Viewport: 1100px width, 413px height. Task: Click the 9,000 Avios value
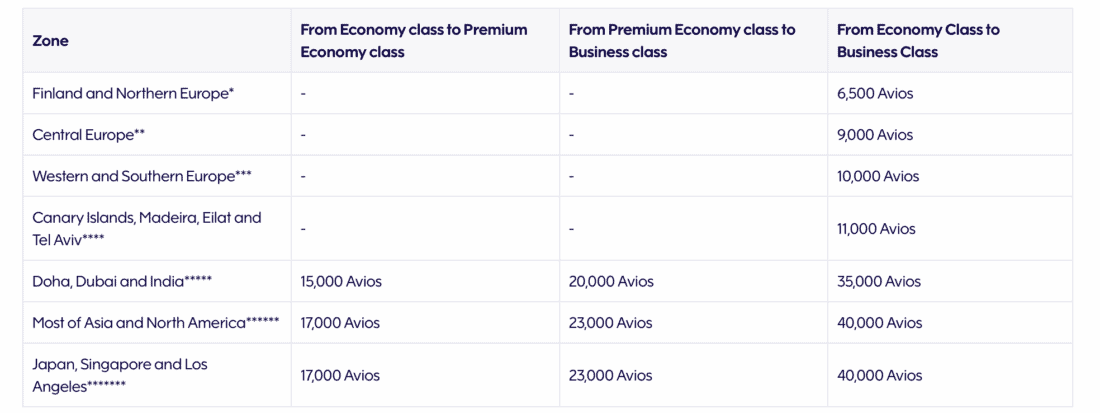[x=875, y=135]
